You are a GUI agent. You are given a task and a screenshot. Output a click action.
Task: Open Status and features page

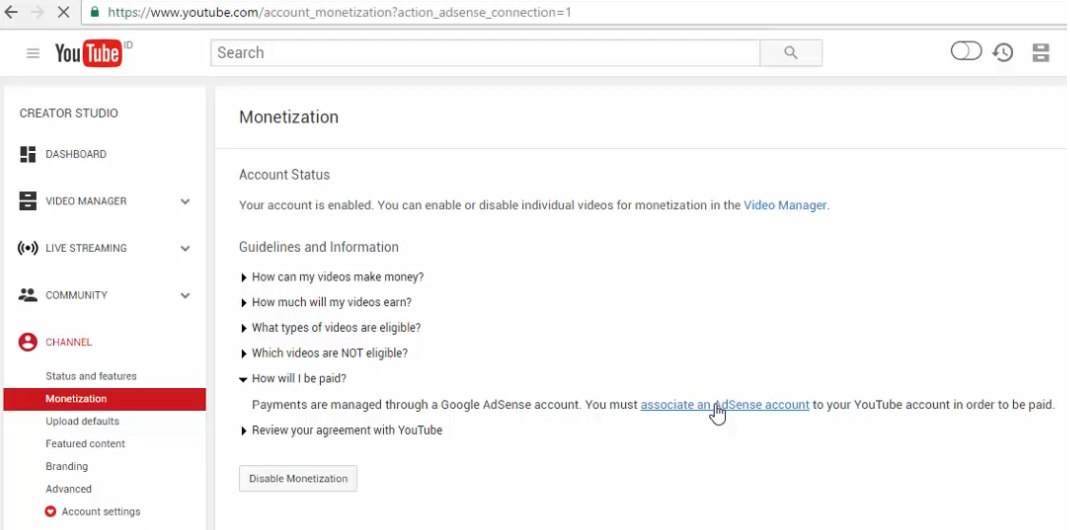pos(91,376)
